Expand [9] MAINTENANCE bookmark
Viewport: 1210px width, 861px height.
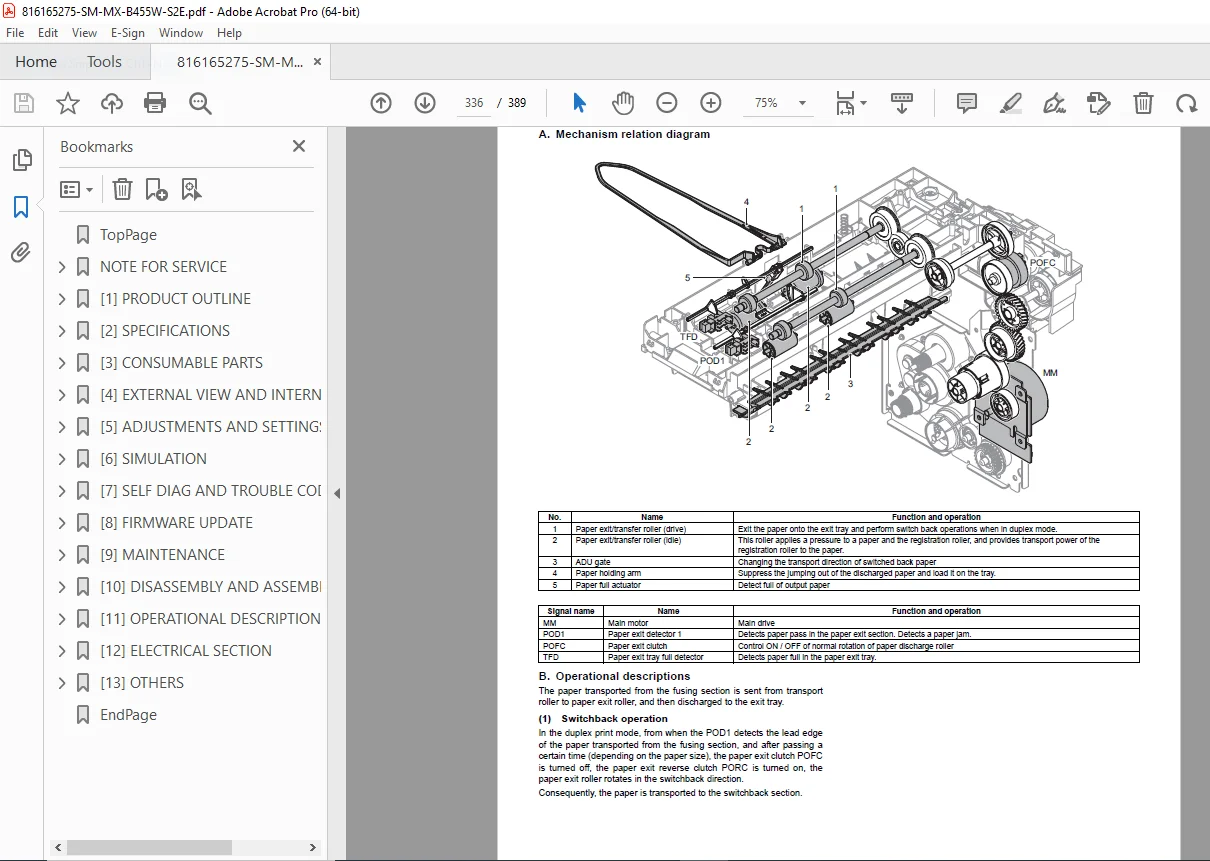pos(62,555)
